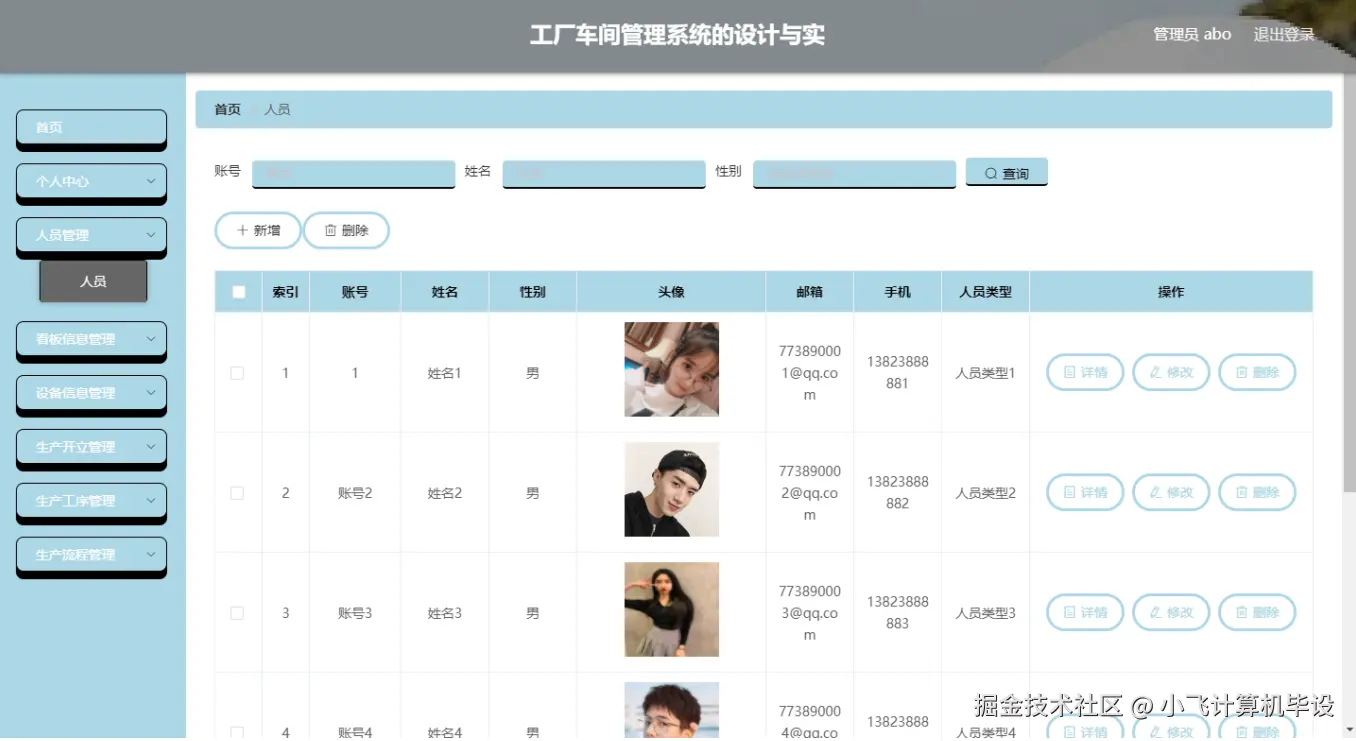The image size is (1356, 741).
Task: Click 详情 icon in row 姓名3
Action: (1069, 612)
